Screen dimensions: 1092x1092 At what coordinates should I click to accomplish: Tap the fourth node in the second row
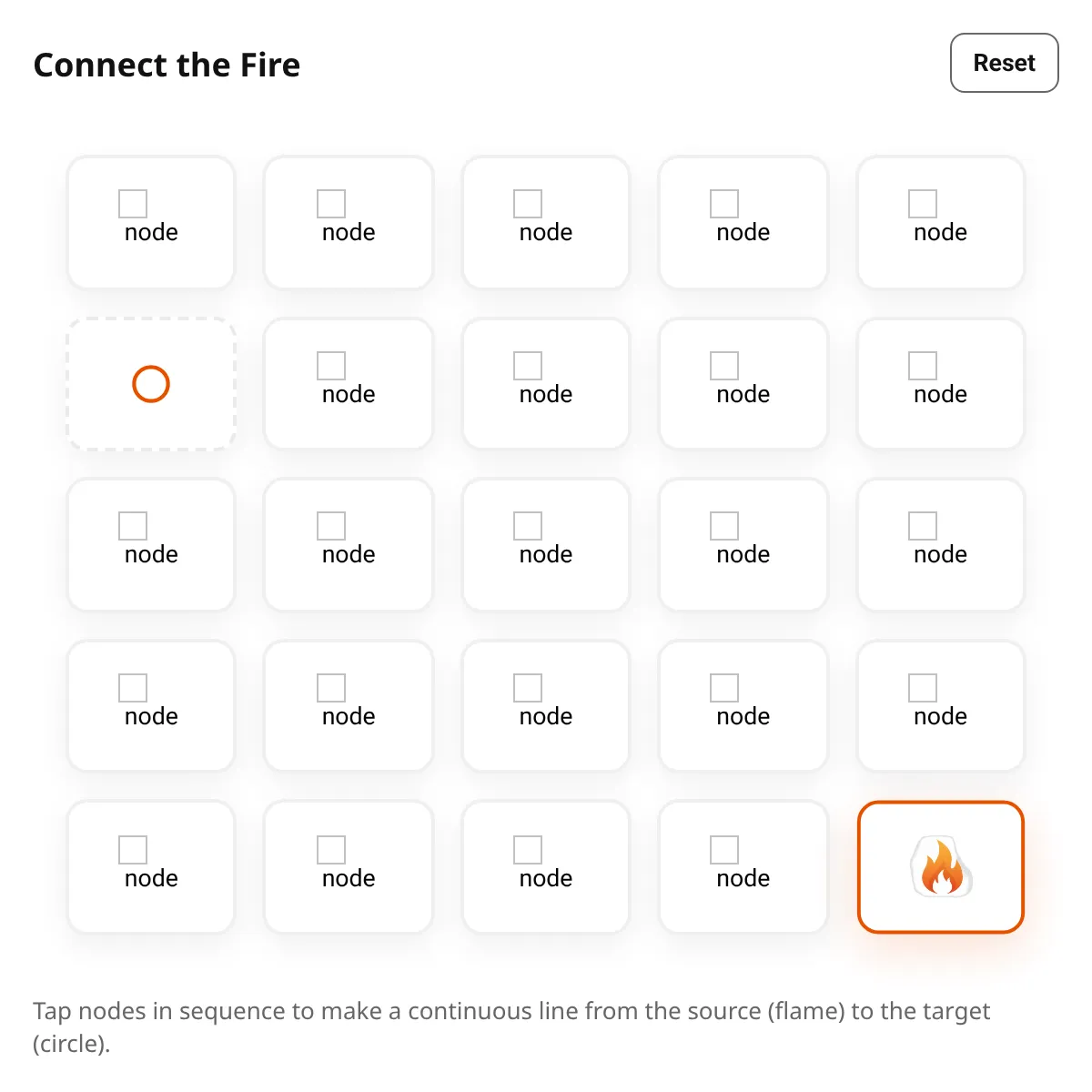pos(743,384)
